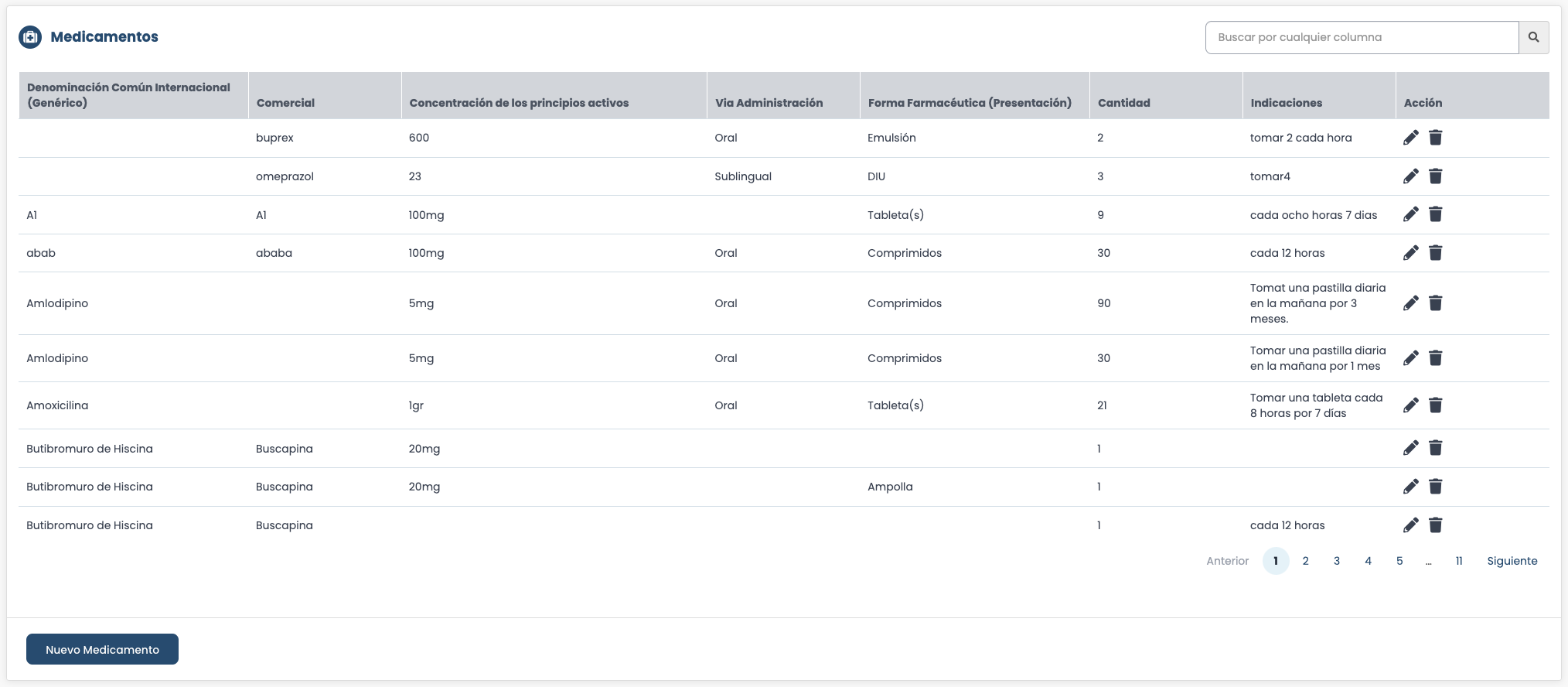Click the '1gr' concentration cell

click(416, 405)
